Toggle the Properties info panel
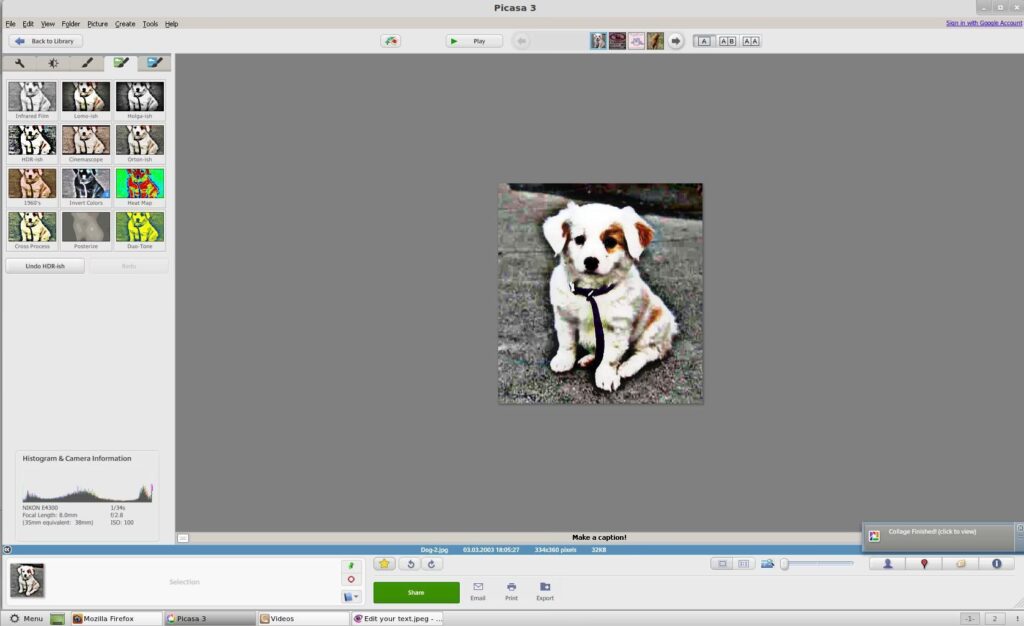 [x=996, y=564]
